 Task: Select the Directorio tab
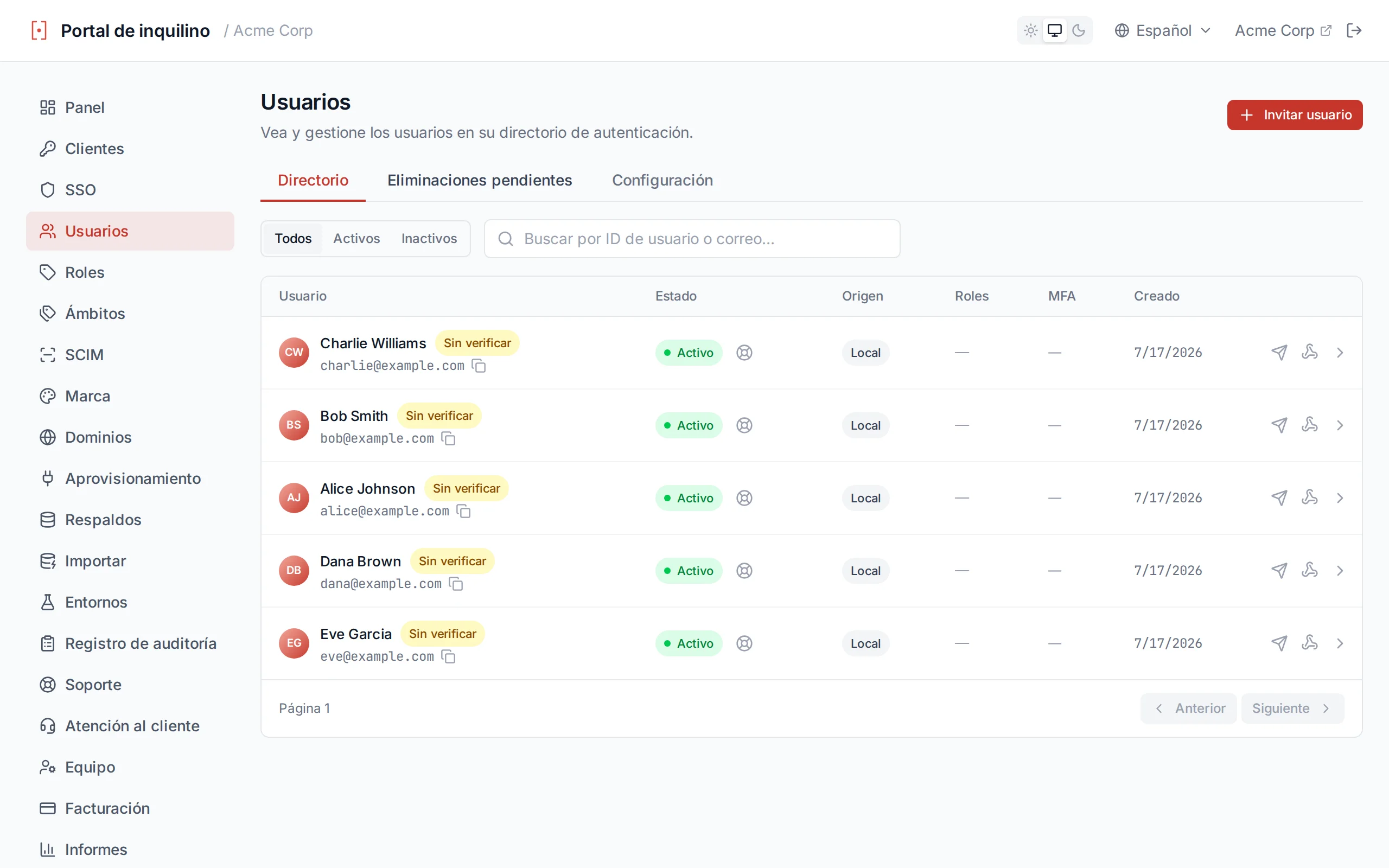(313, 180)
